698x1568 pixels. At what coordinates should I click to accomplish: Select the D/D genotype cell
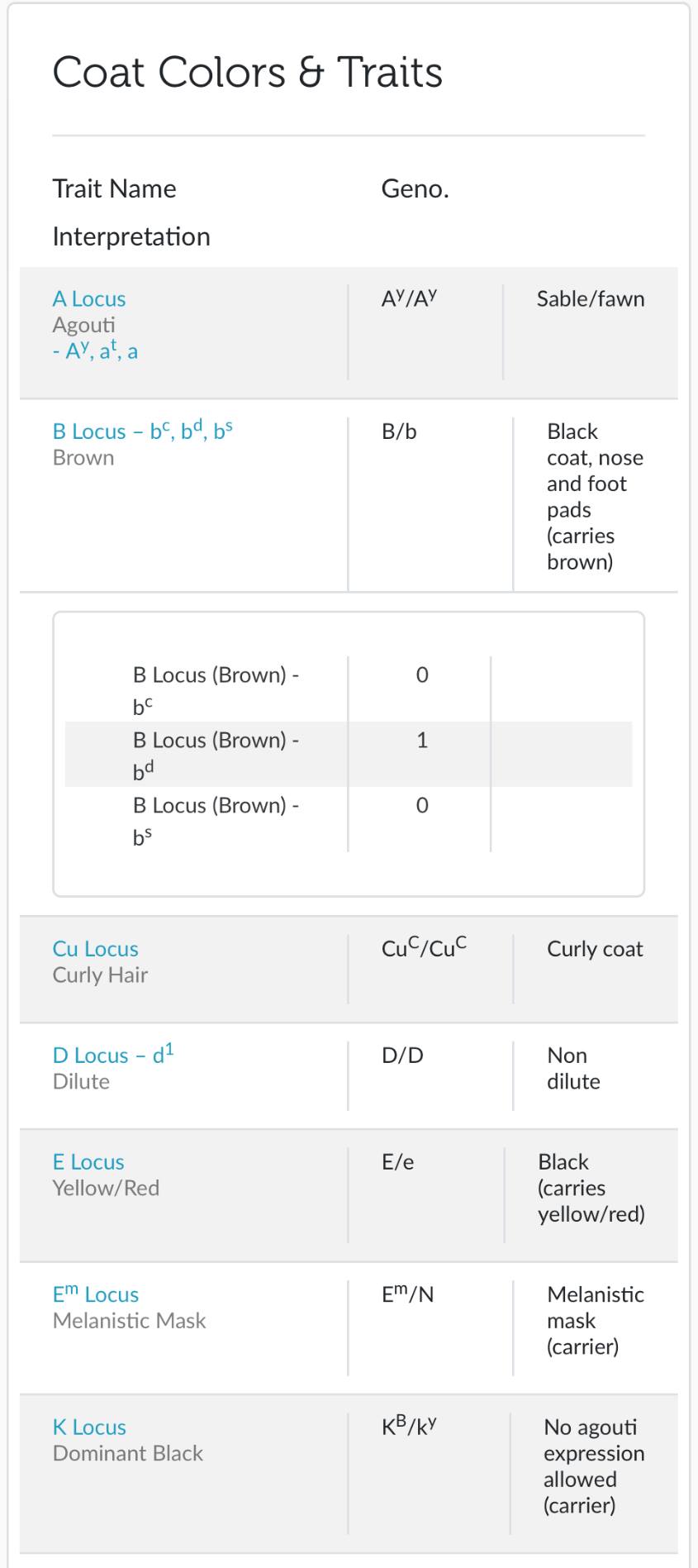(x=402, y=1056)
